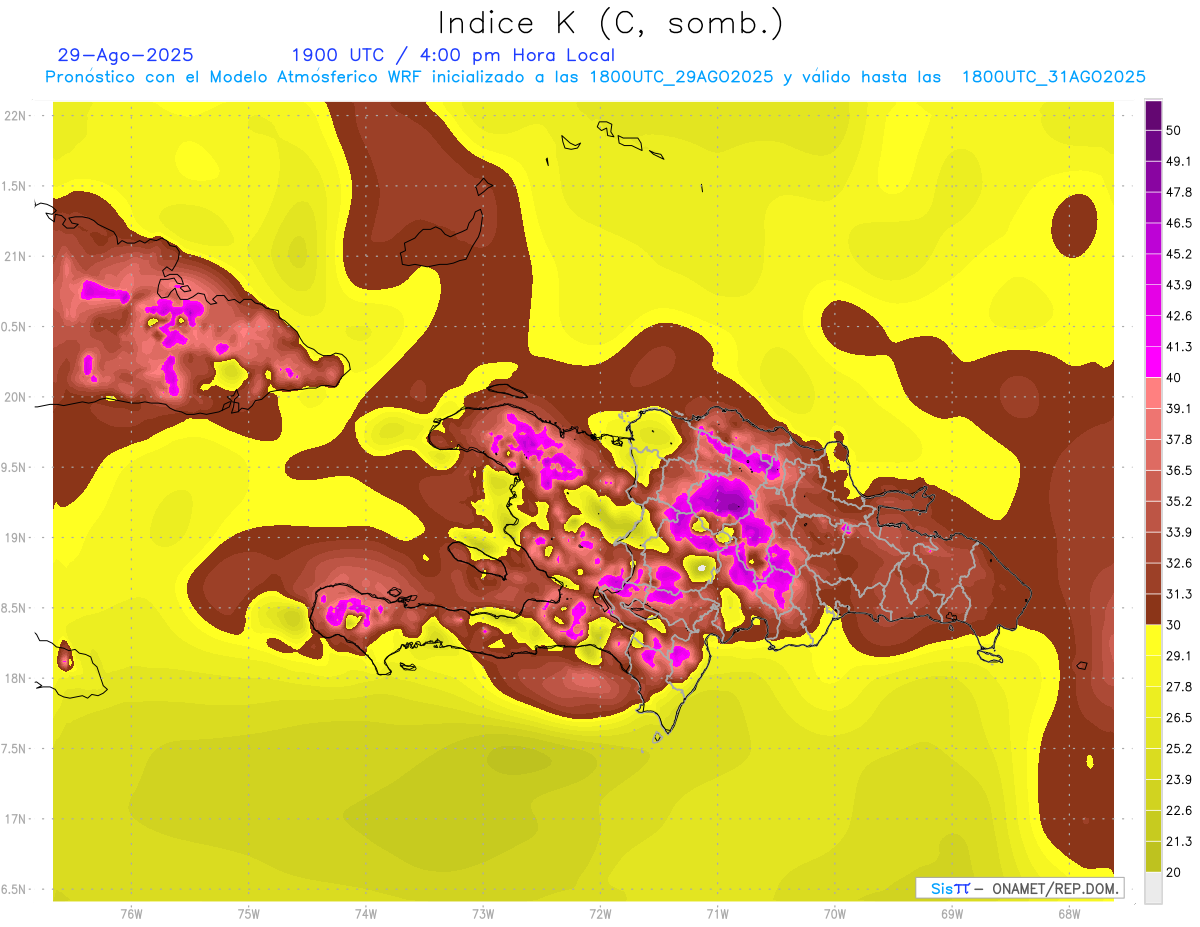The image size is (1200, 927).
Task: Select the date label 29-Ago-2025
Action: tap(126, 55)
